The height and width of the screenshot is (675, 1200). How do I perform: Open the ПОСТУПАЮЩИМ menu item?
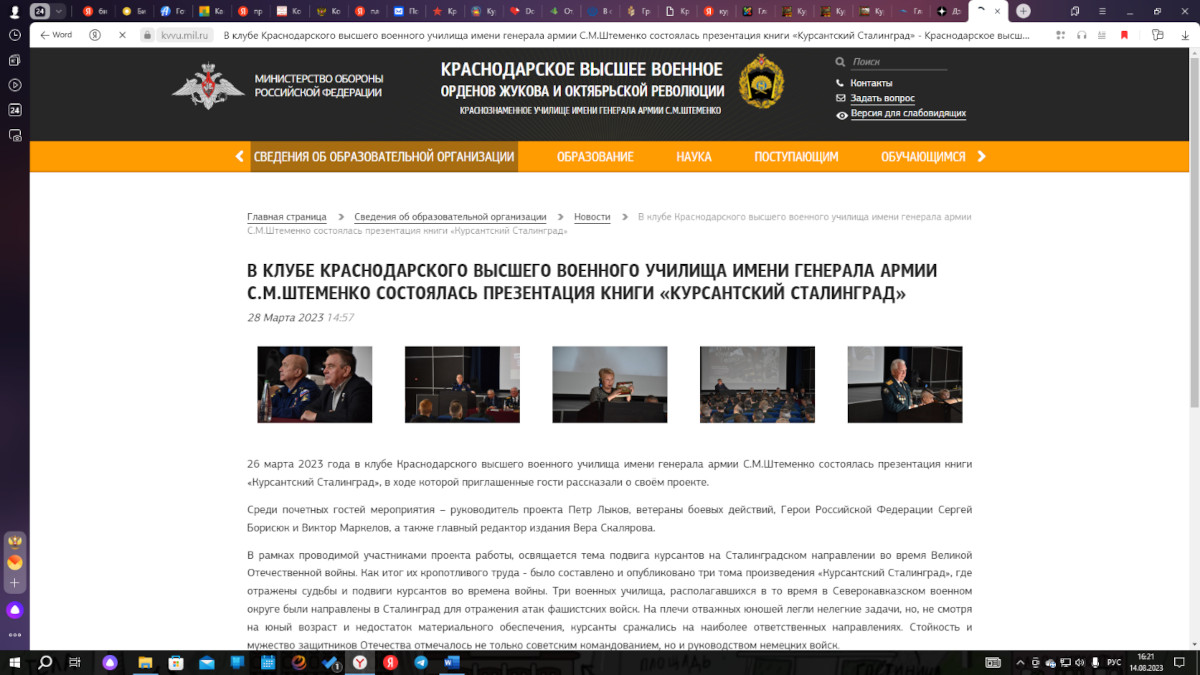796,157
